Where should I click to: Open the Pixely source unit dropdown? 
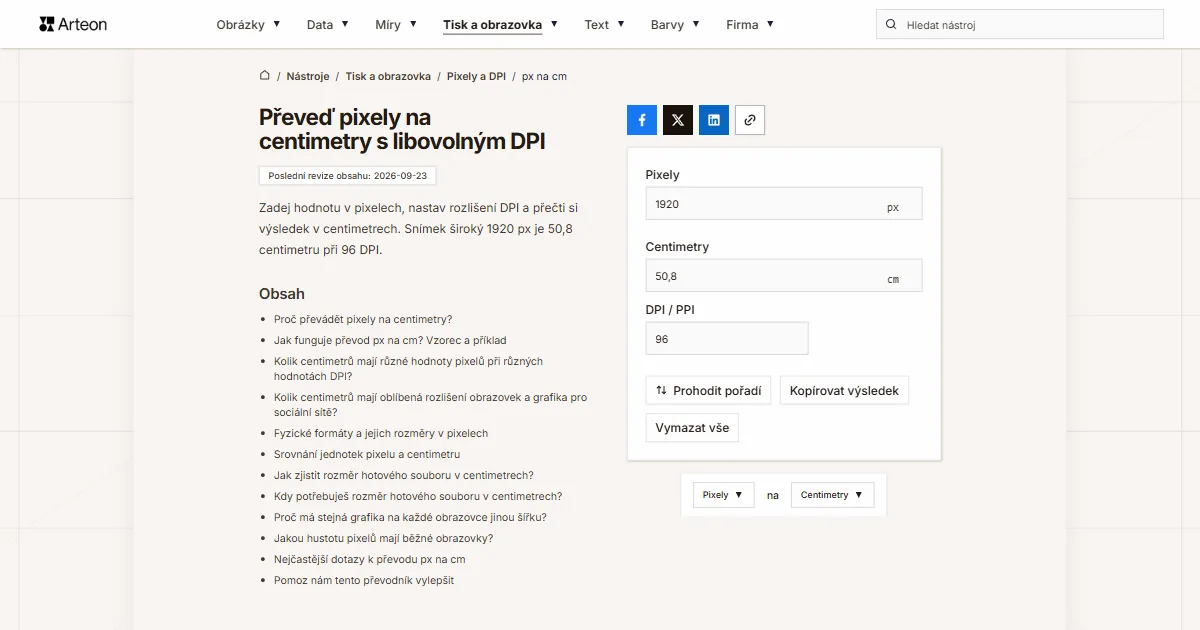pyautogui.click(x=724, y=495)
